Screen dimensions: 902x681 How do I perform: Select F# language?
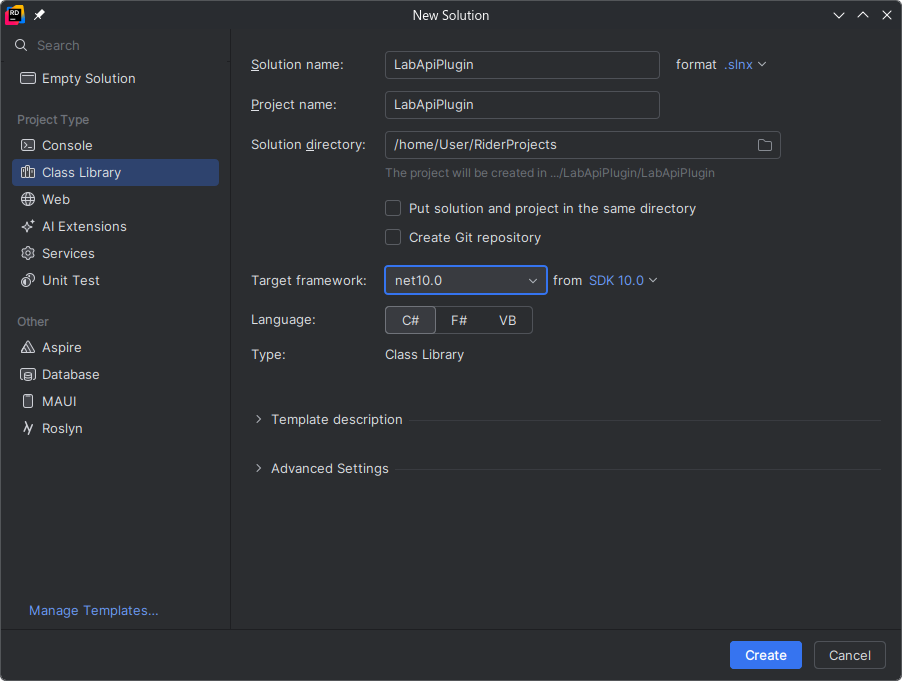tap(459, 320)
